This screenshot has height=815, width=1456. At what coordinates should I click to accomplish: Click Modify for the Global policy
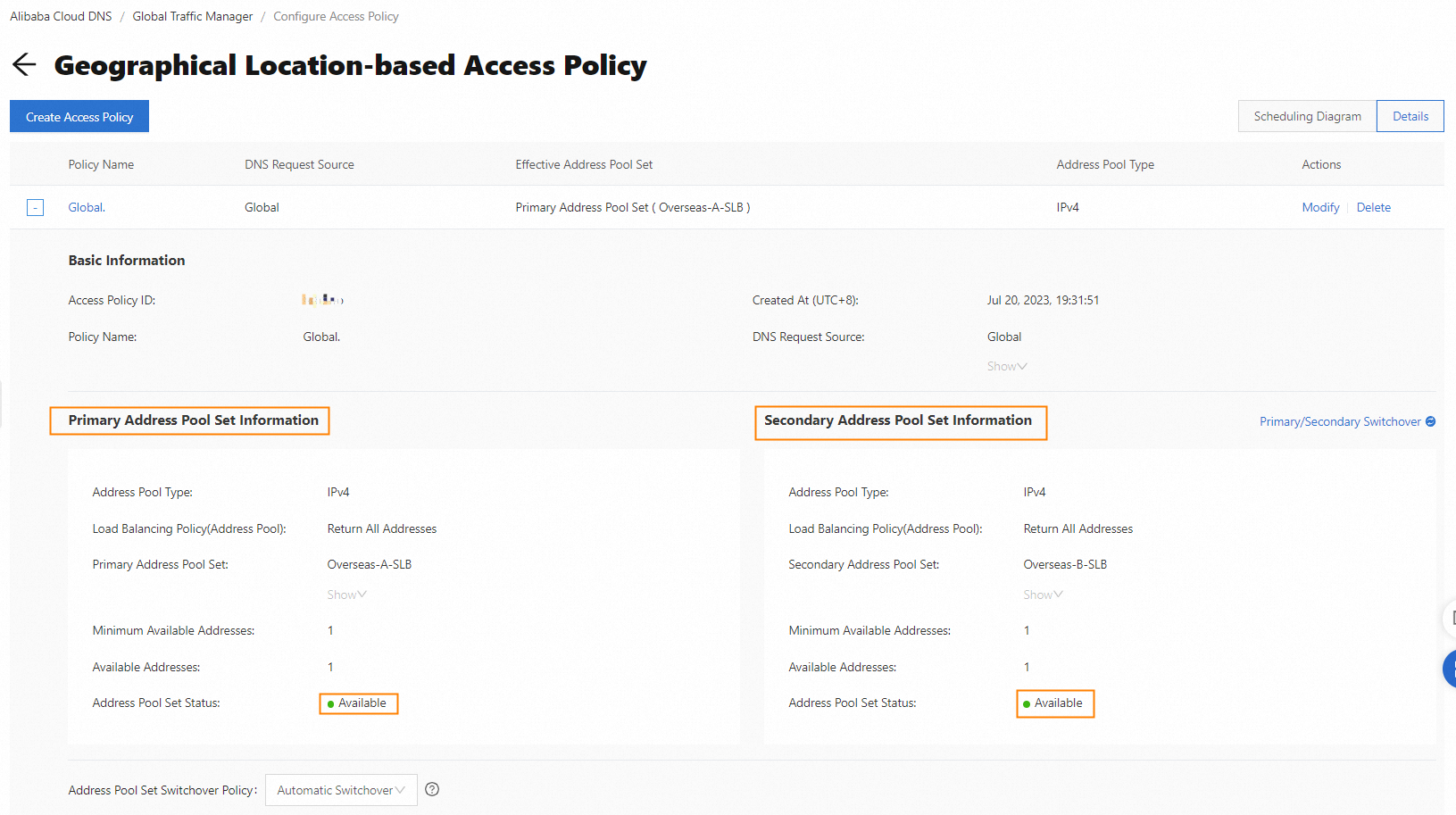click(1320, 207)
